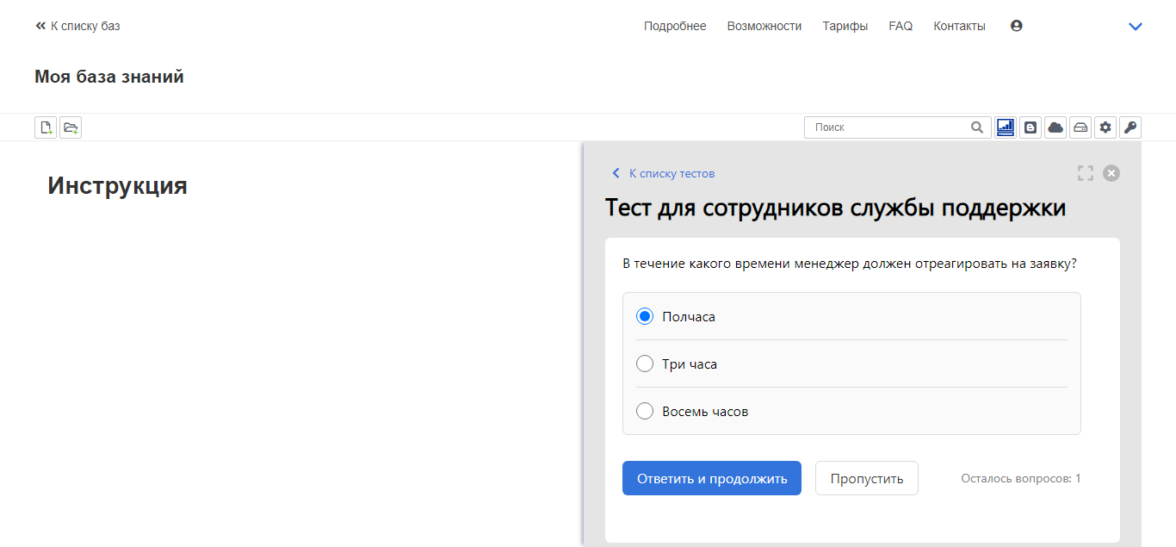The image size is (1176, 547).
Task: Select the 'Полчаса' answer option
Action: pyautogui.click(x=645, y=316)
